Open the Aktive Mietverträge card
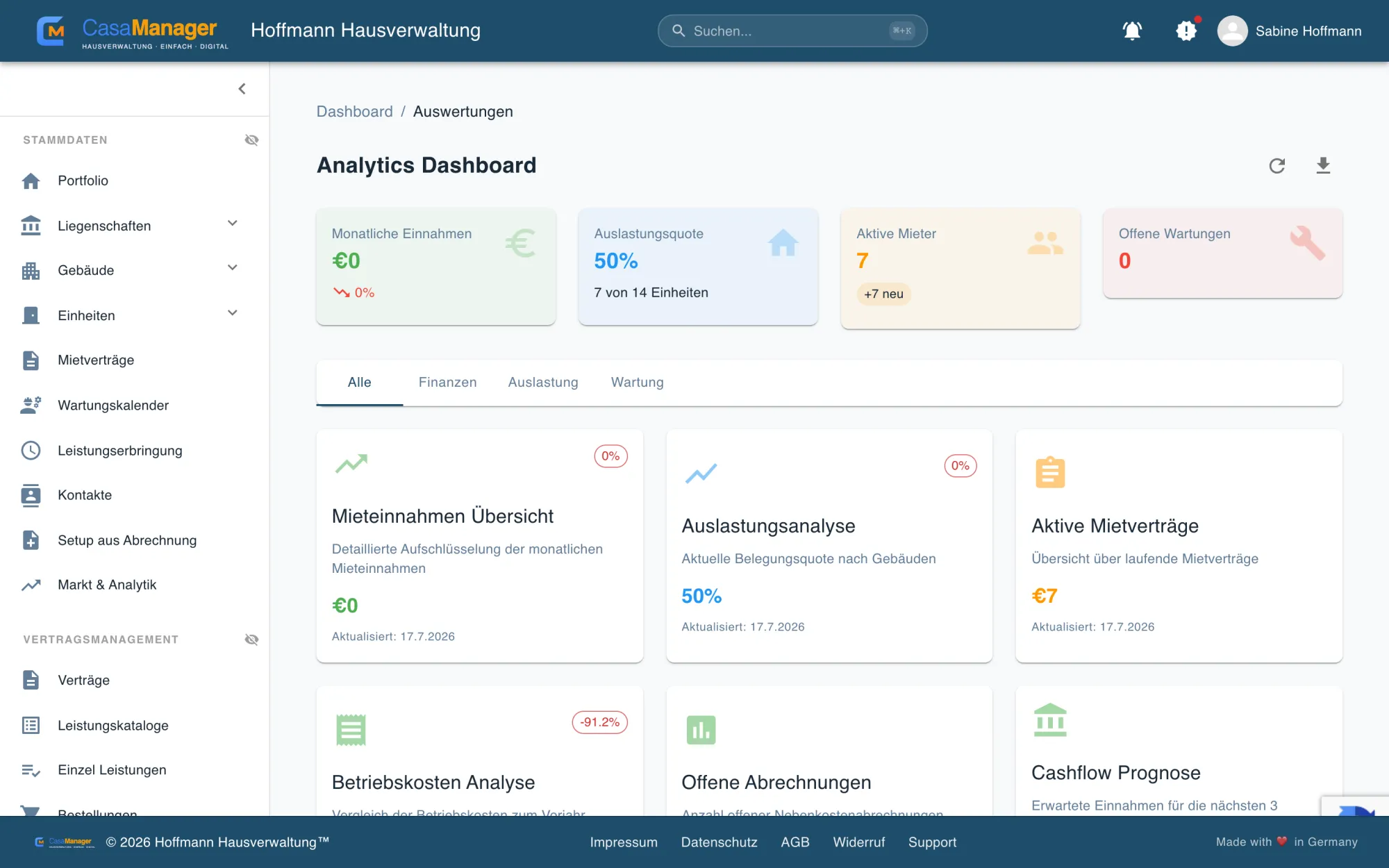Viewport: 1389px width, 868px height. [1179, 546]
